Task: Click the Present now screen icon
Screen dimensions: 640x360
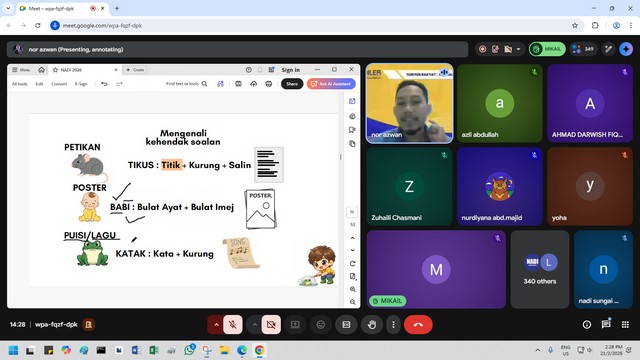Action: click(295, 324)
